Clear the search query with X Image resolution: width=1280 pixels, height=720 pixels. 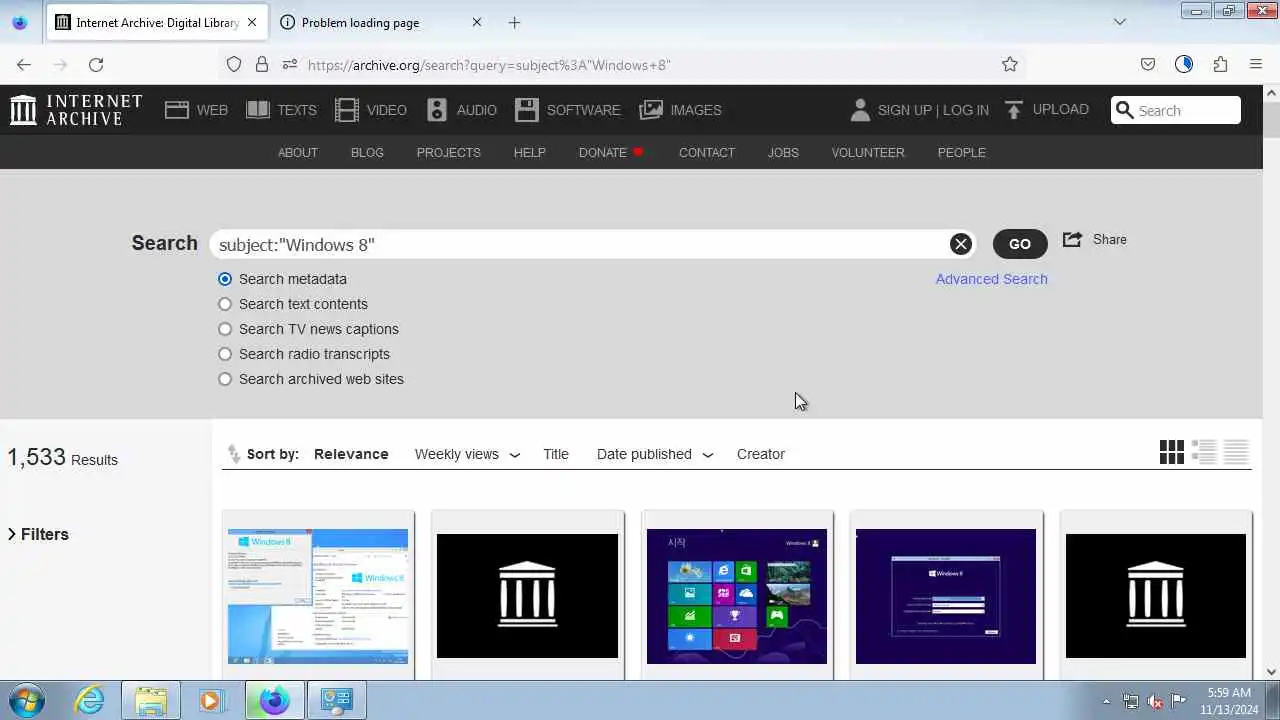961,244
